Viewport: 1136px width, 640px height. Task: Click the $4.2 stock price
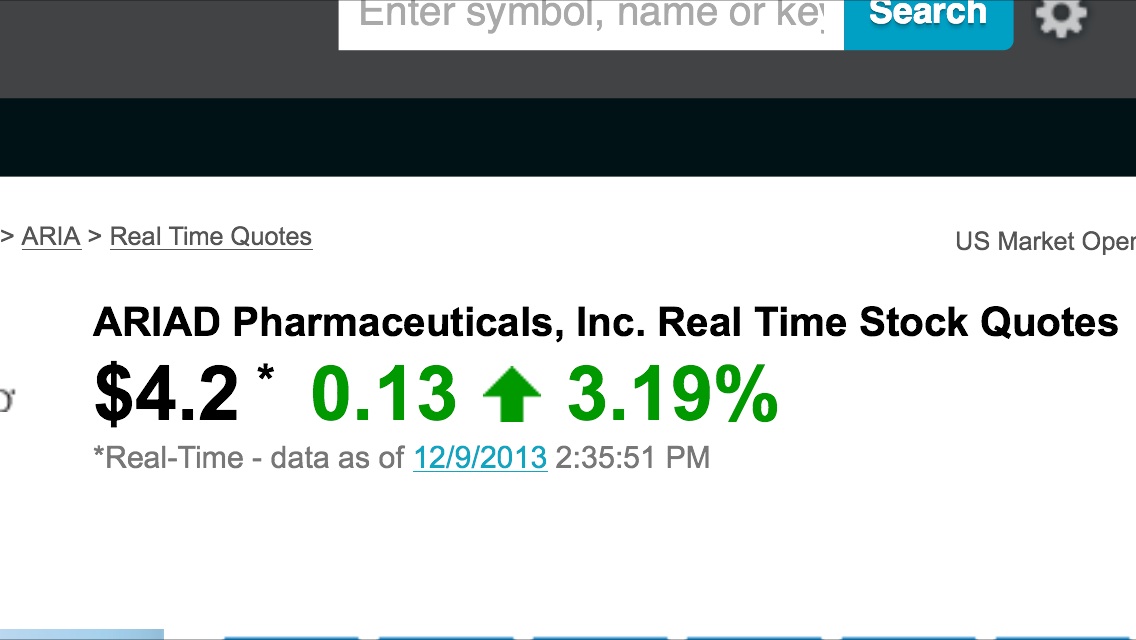pyautogui.click(x=166, y=394)
